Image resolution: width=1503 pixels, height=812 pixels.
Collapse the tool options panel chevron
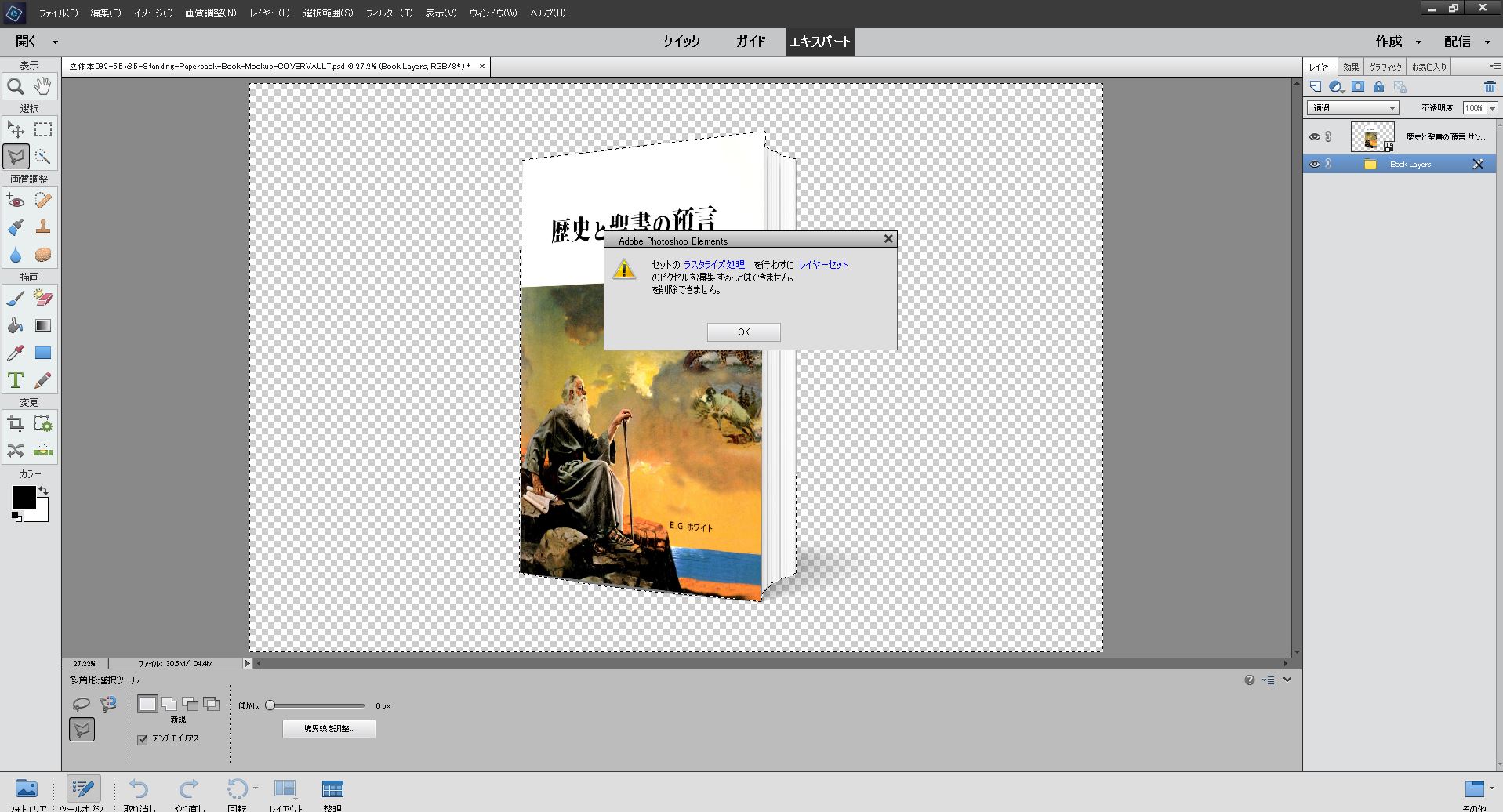coord(1287,680)
